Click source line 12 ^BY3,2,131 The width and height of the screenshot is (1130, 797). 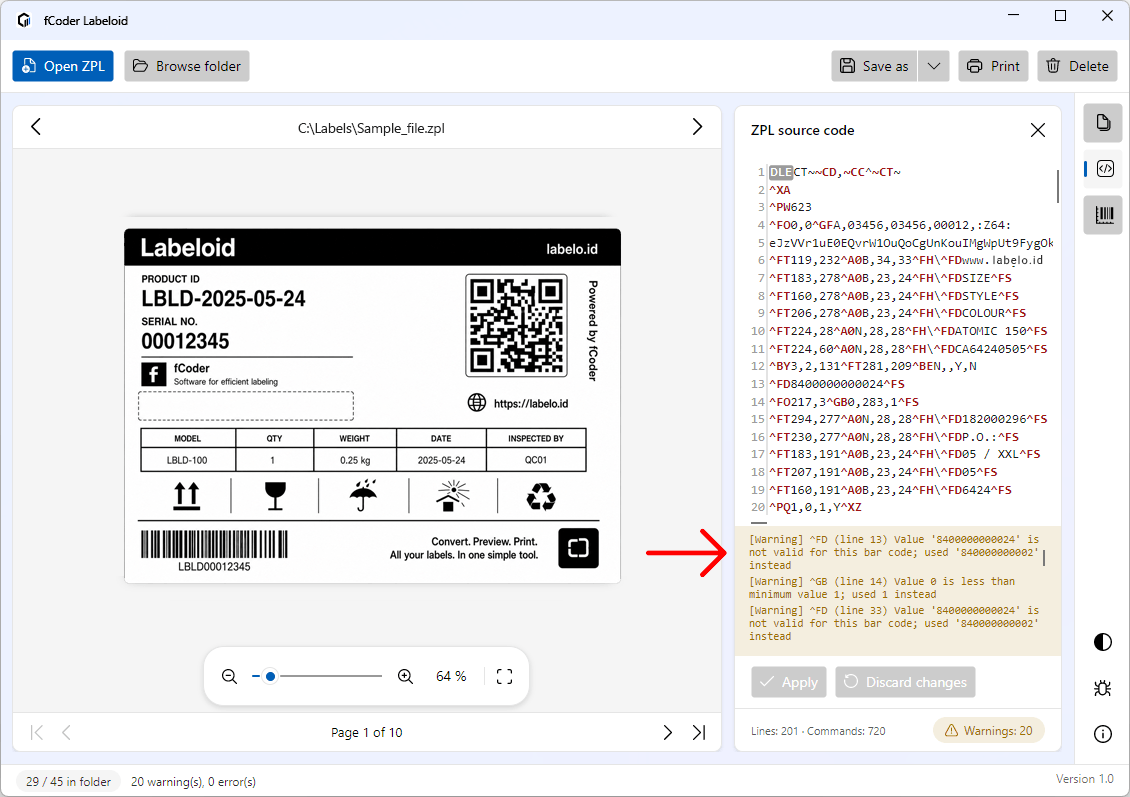click(x=873, y=366)
